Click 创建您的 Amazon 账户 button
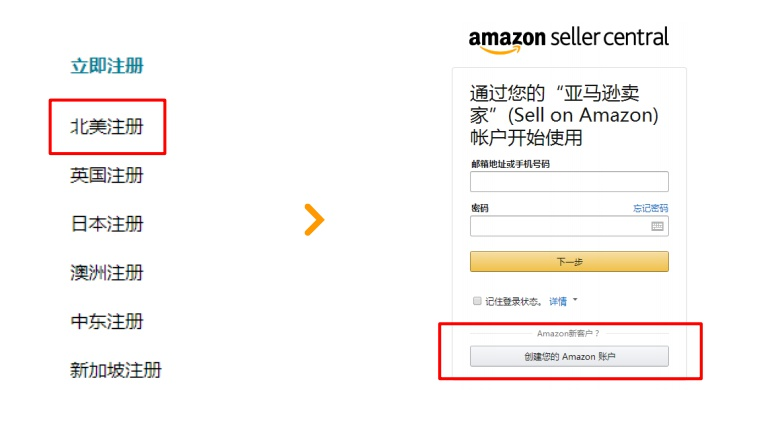This screenshot has height=436, width=784. click(x=569, y=356)
